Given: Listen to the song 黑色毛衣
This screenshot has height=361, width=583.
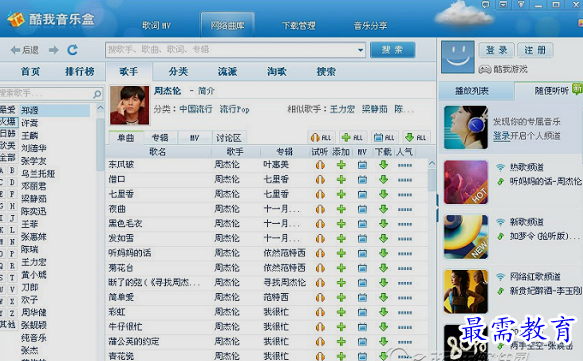Looking at the screenshot, I should pyautogui.click(x=320, y=224).
